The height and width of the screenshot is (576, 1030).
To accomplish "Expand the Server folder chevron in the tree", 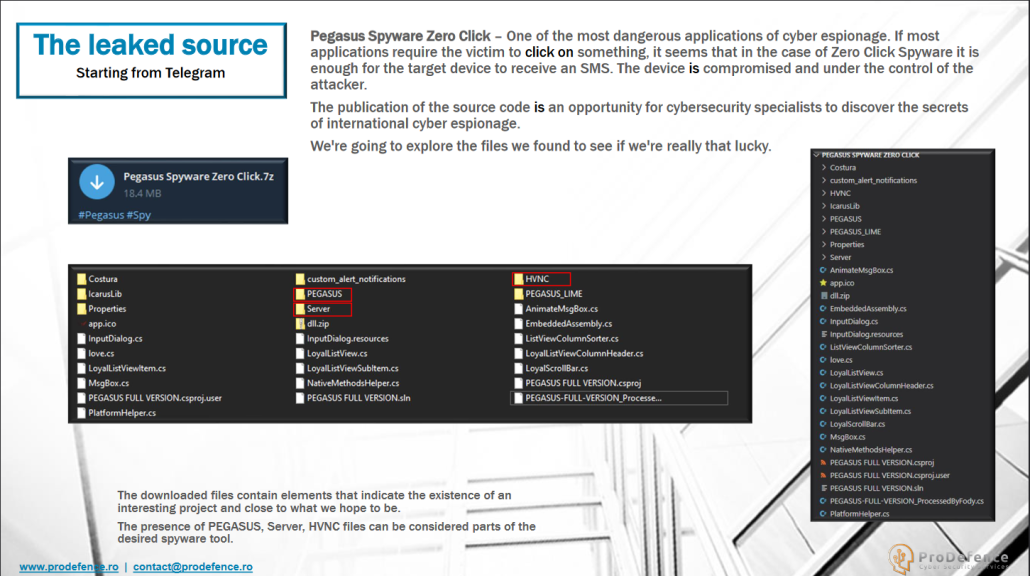I will (x=824, y=257).
